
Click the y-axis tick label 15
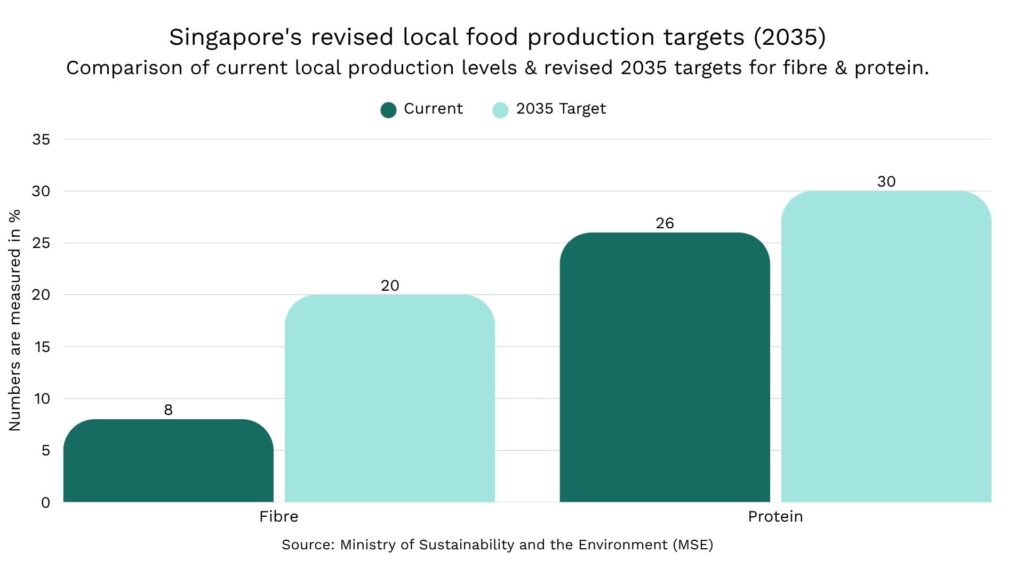click(42, 347)
